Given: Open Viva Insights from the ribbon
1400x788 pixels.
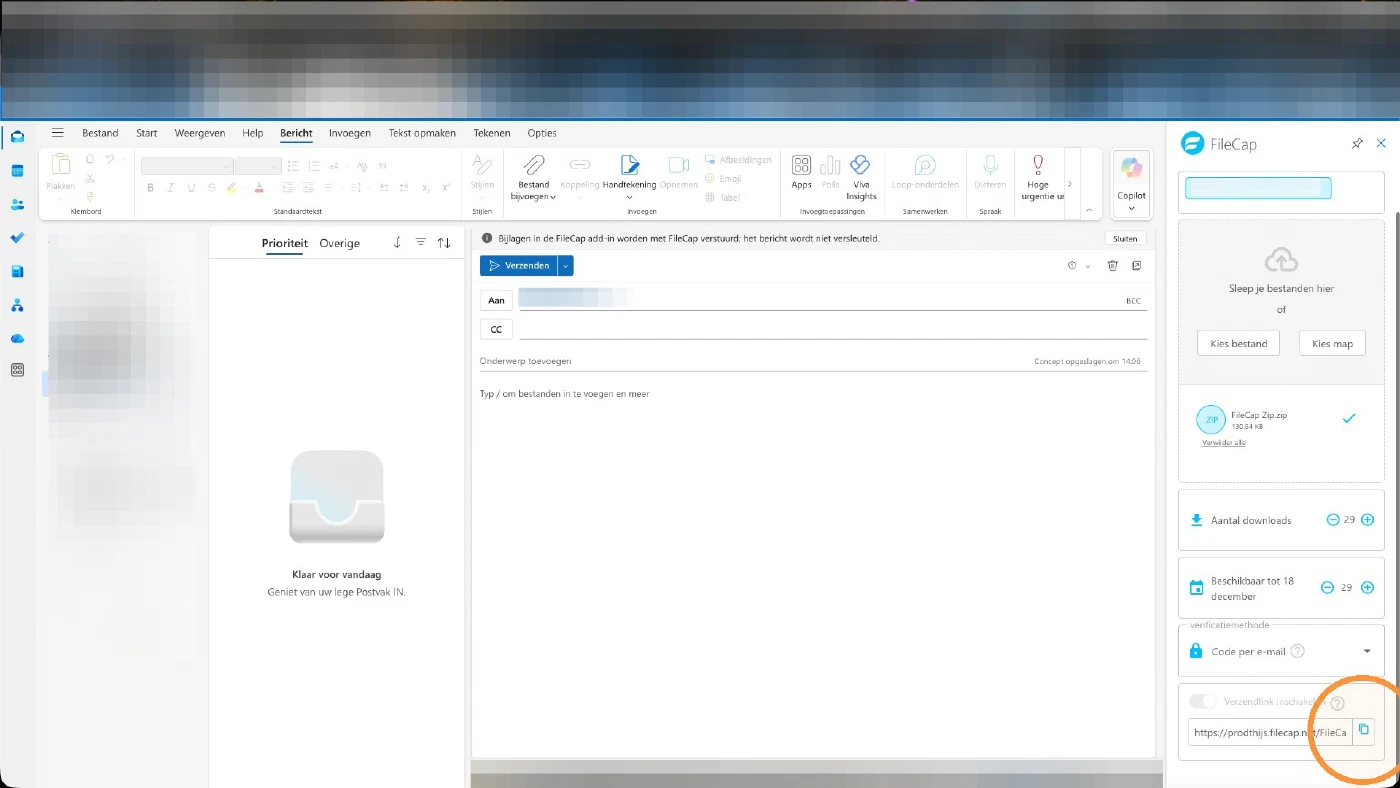Looking at the screenshot, I should 860,178.
